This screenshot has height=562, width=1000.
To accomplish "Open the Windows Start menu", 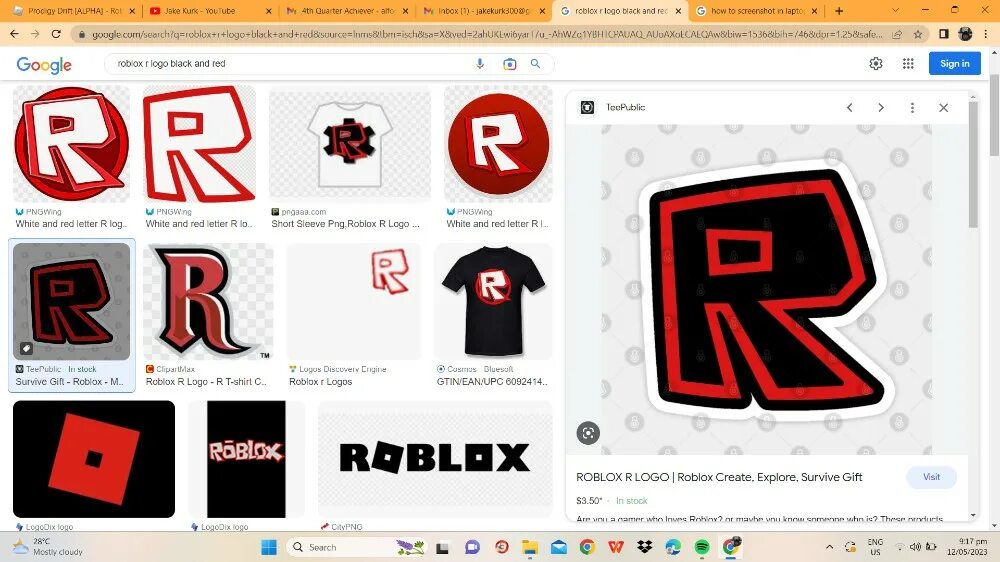I will (269, 547).
